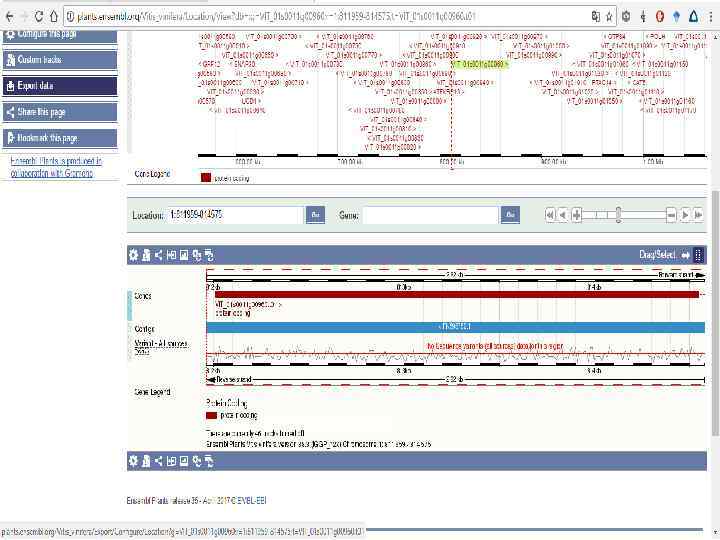Click export image icon in lower image toolbar
This screenshot has width=720, height=540.
[x=184, y=461]
